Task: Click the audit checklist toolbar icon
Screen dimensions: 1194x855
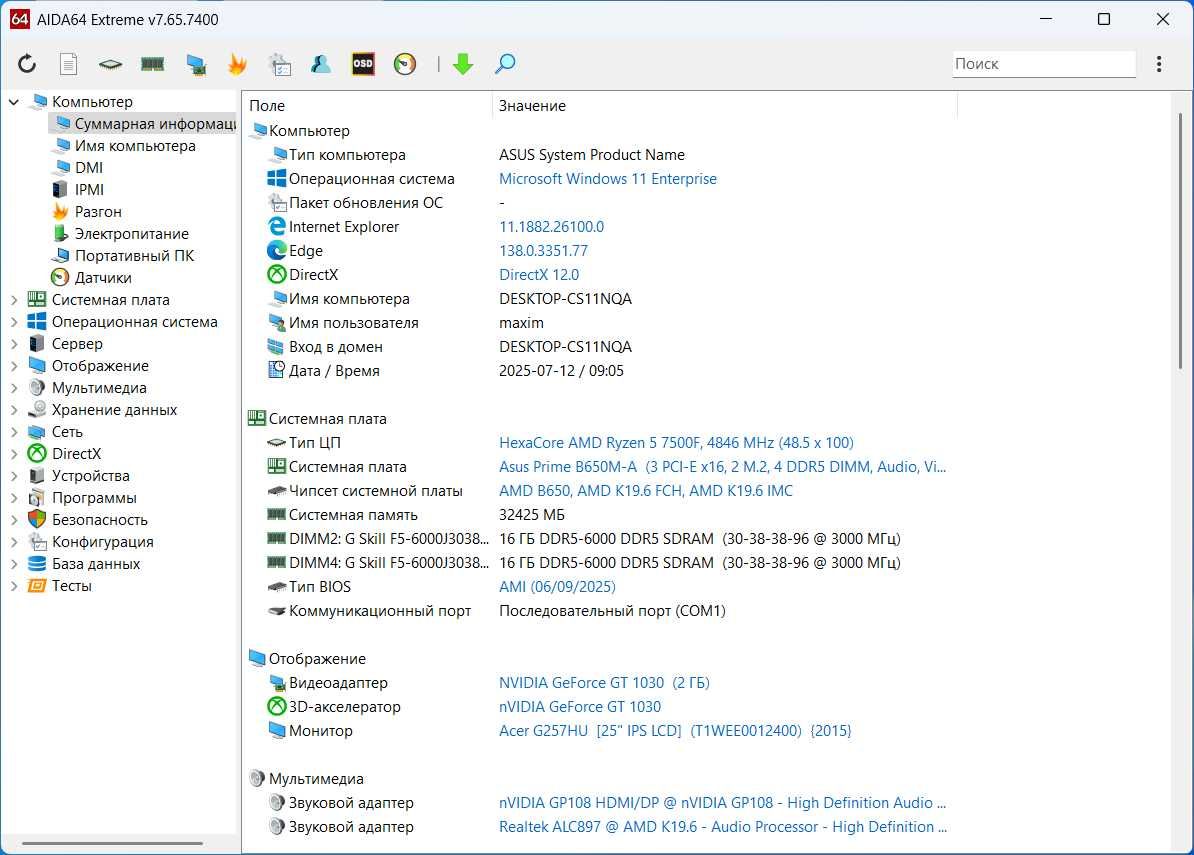Action: pos(279,64)
